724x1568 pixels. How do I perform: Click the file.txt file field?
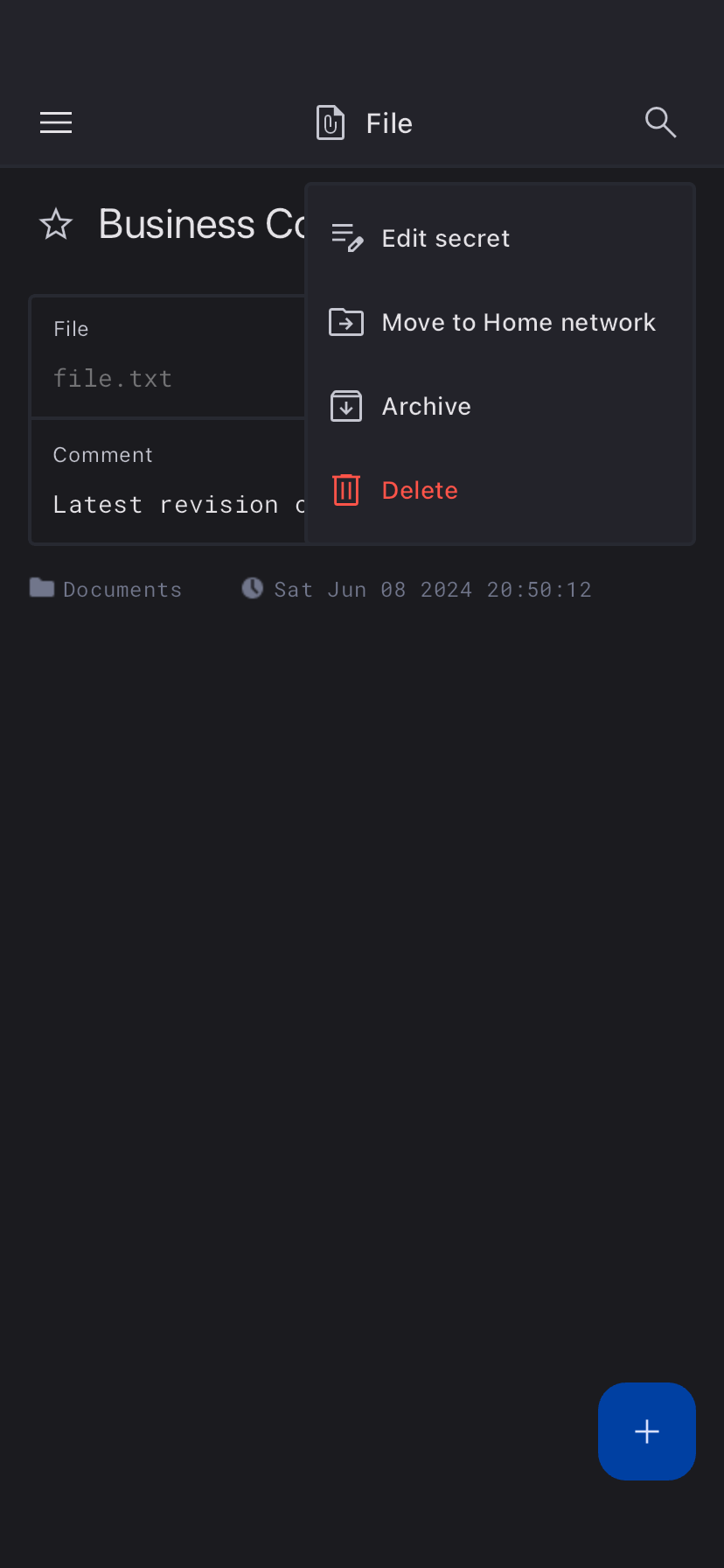tap(168, 357)
